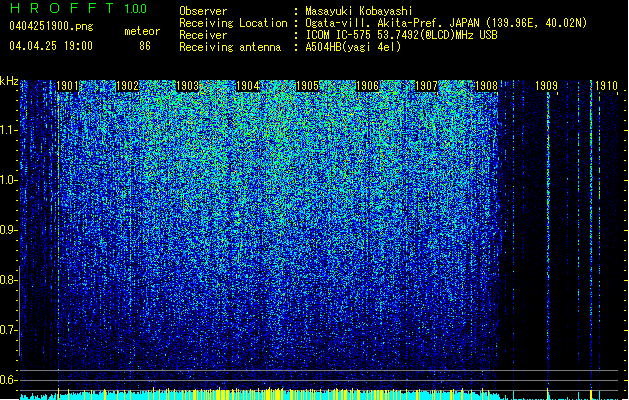Click the Receiving Location label
Image resolution: width=629 pixels, height=400 pixels.
(233, 23)
